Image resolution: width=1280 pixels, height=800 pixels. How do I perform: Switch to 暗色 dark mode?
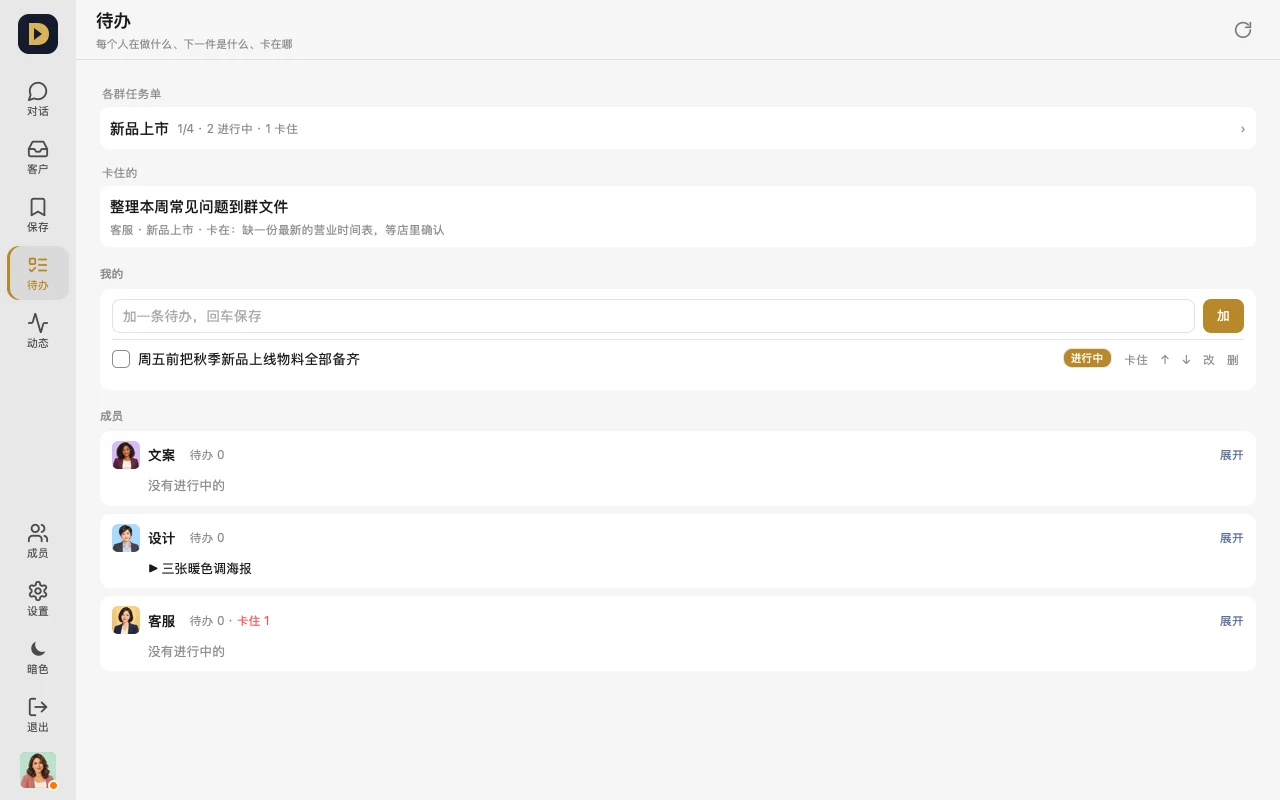(x=38, y=657)
